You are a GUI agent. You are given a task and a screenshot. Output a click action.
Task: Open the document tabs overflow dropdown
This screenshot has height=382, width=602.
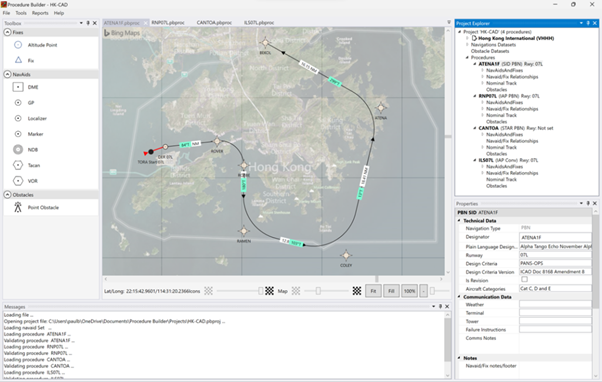click(x=449, y=23)
